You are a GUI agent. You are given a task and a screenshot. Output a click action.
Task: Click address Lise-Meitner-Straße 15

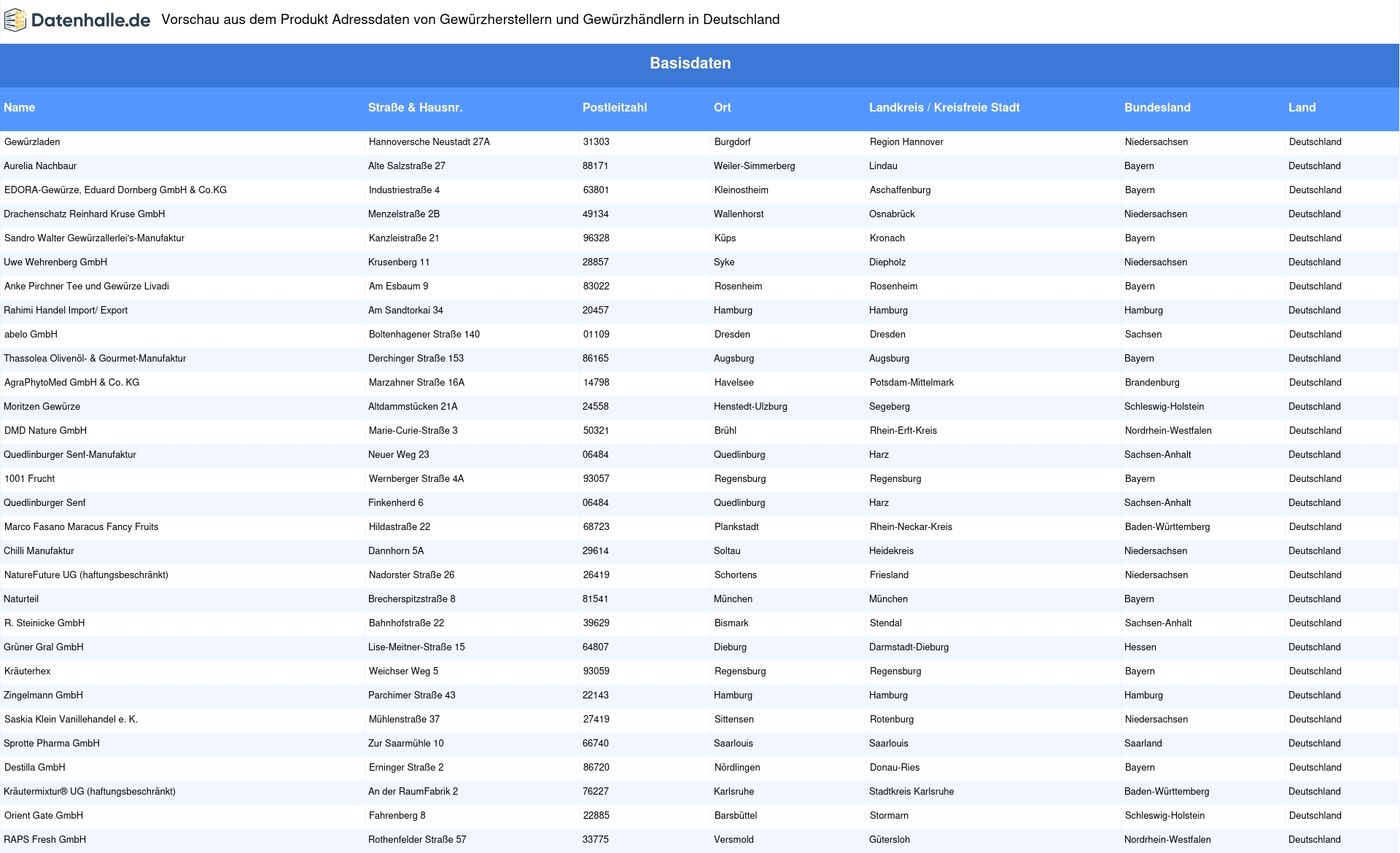[x=416, y=647]
